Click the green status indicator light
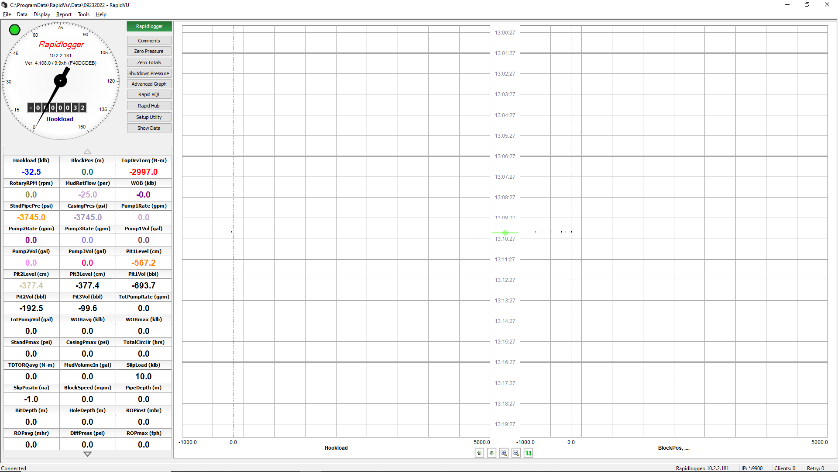 [14, 29]
